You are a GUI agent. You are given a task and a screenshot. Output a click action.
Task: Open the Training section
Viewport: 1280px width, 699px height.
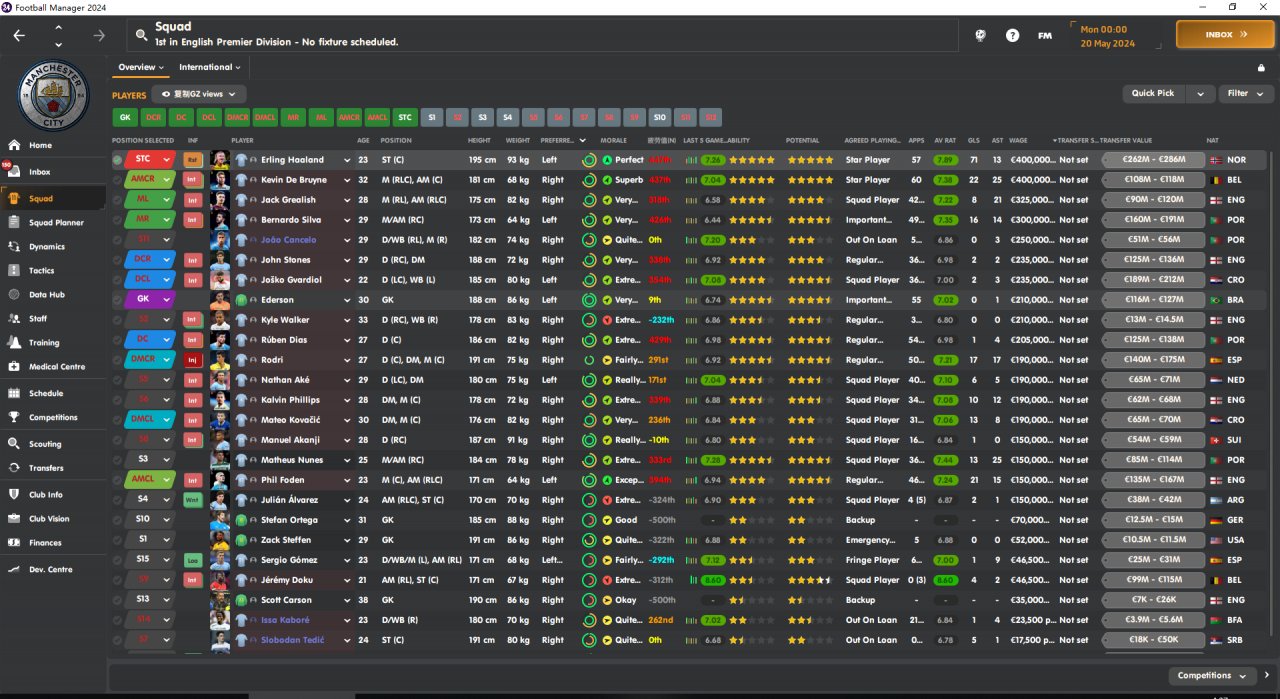44,343
